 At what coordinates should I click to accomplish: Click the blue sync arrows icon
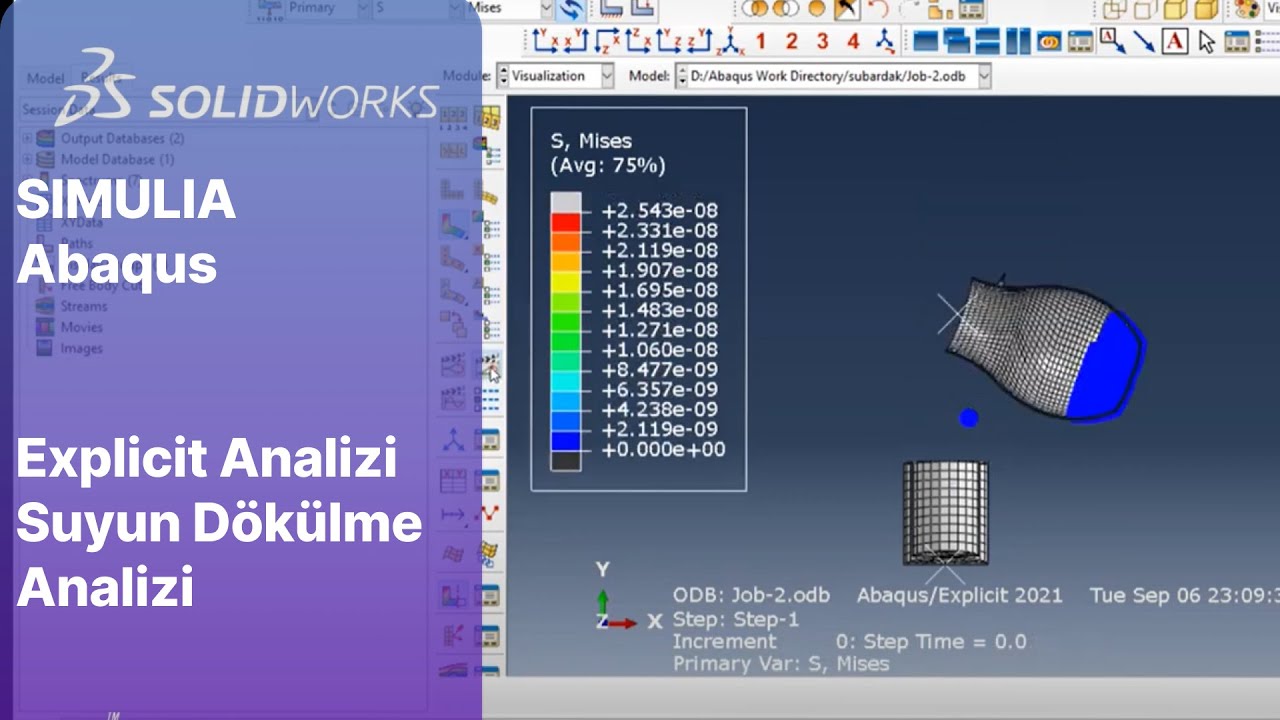[573, 10]
